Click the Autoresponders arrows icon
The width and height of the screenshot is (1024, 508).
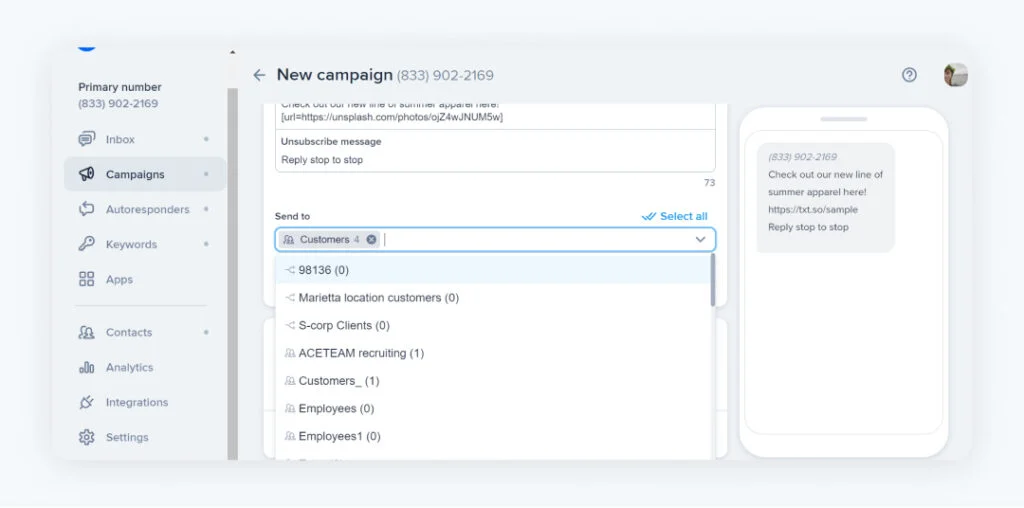point(87,209)
